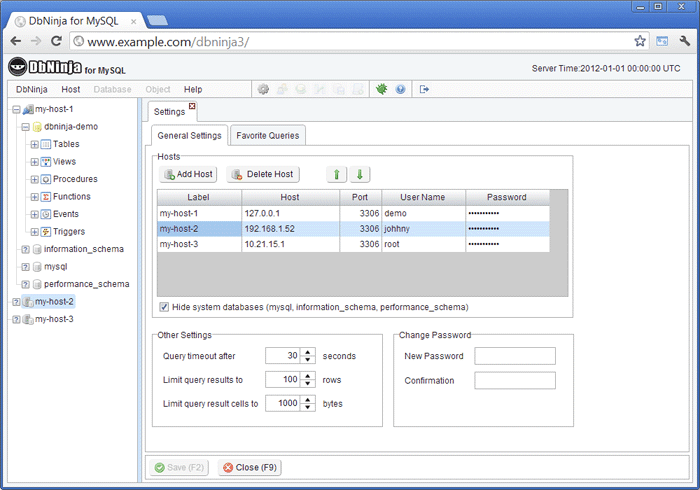Click the browser extension icon beside star
Viewport: 700px width, 490px height.
pos(662,41)
